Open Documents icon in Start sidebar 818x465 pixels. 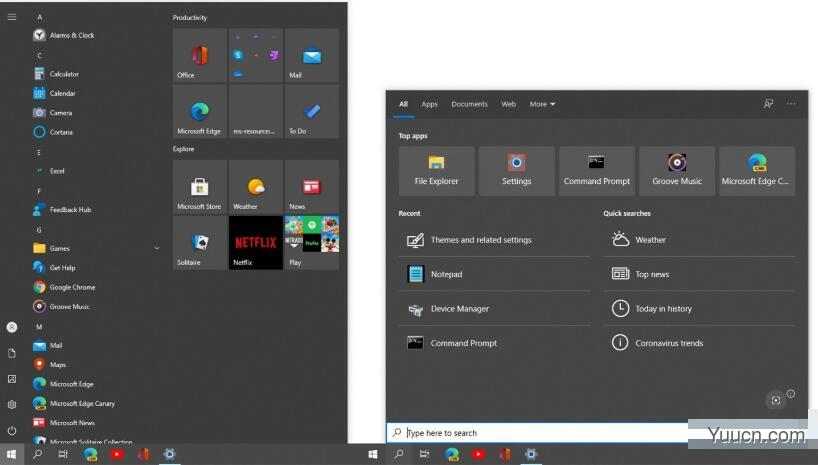pos(11,353)
